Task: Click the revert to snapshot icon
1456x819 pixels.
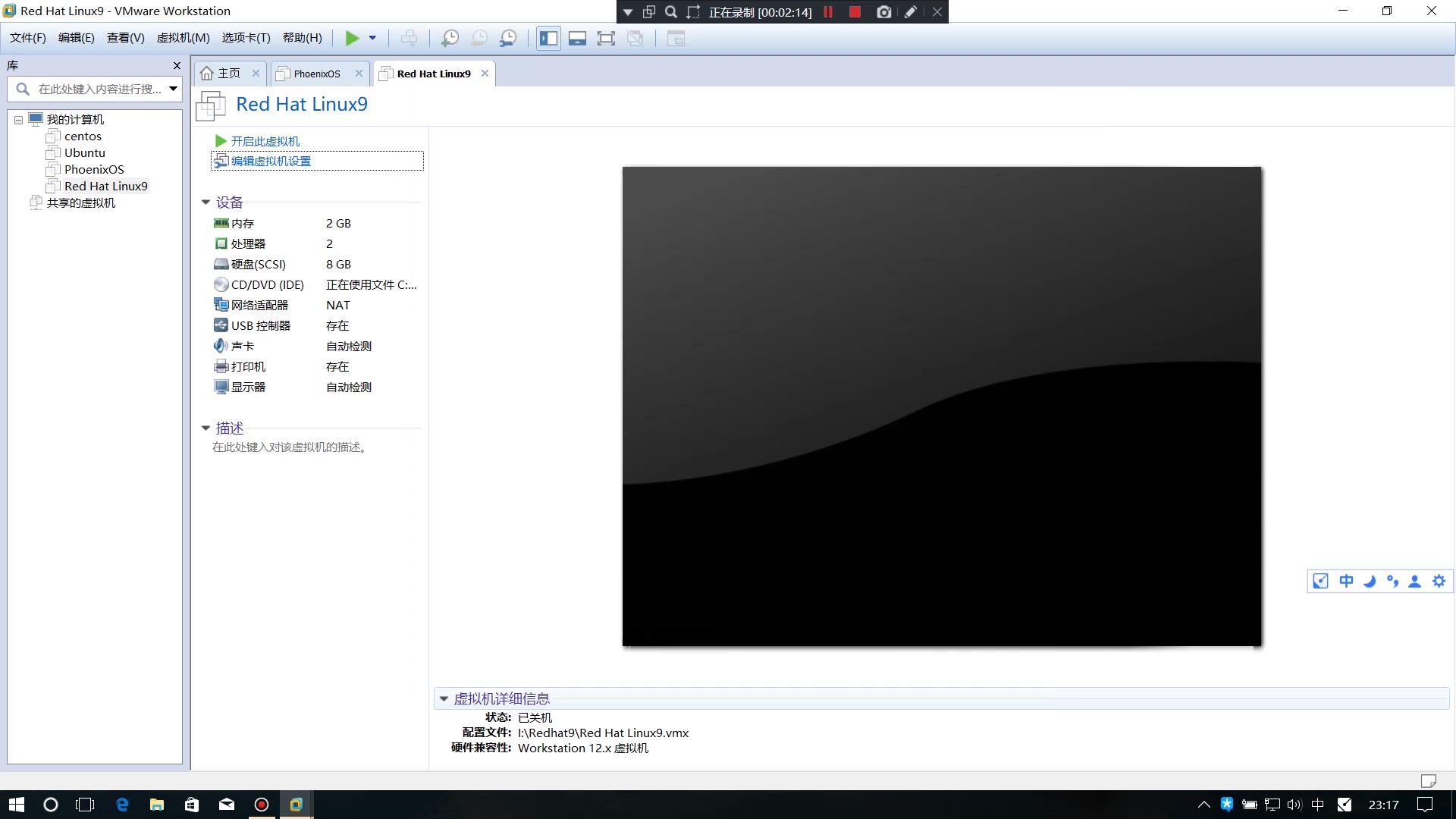Action: click(x=479, y=38)
